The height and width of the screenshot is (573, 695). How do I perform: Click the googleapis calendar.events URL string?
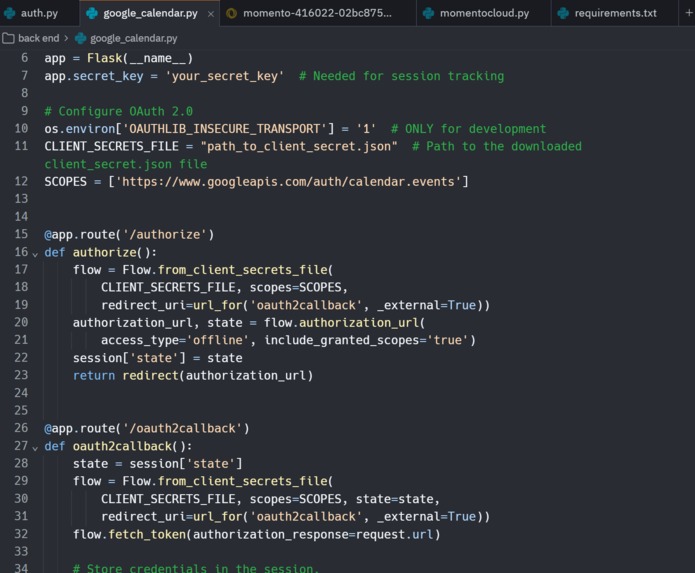(x=288, y=181)
